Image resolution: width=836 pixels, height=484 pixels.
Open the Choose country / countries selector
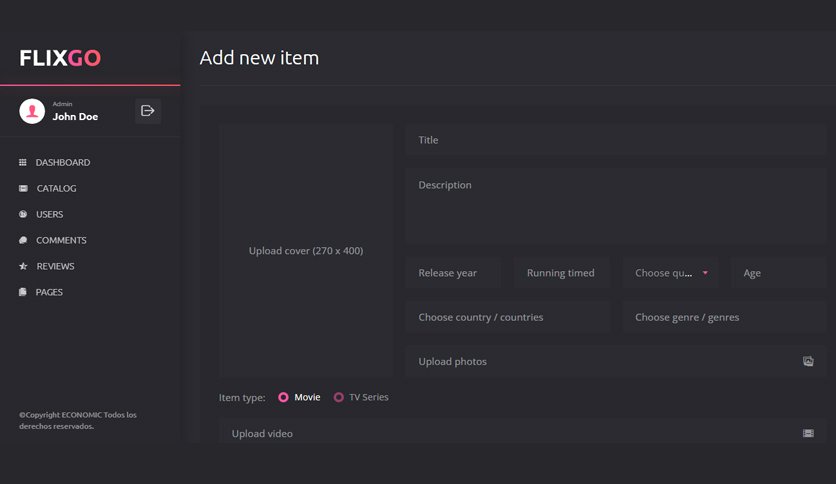(508, 317)
